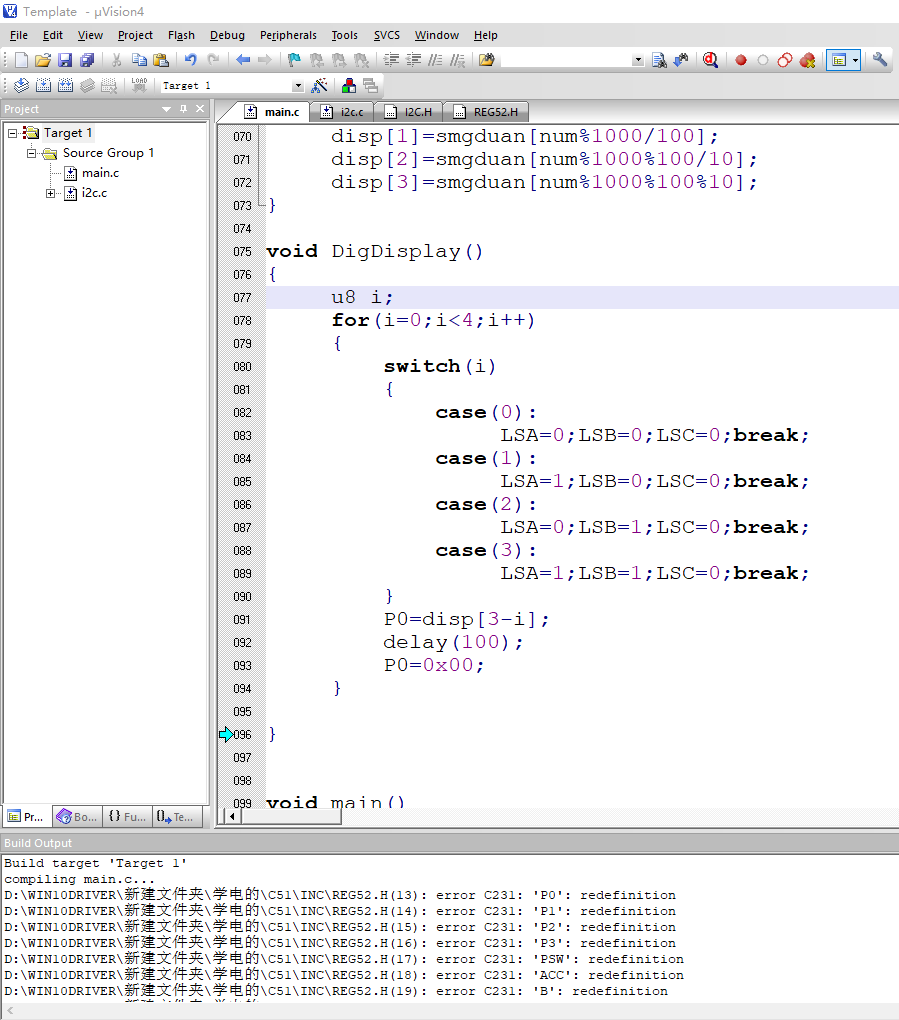This screenshot has height=1020, width=899.
Task: Comment selection toolbar icon
Action: (436, 60)
